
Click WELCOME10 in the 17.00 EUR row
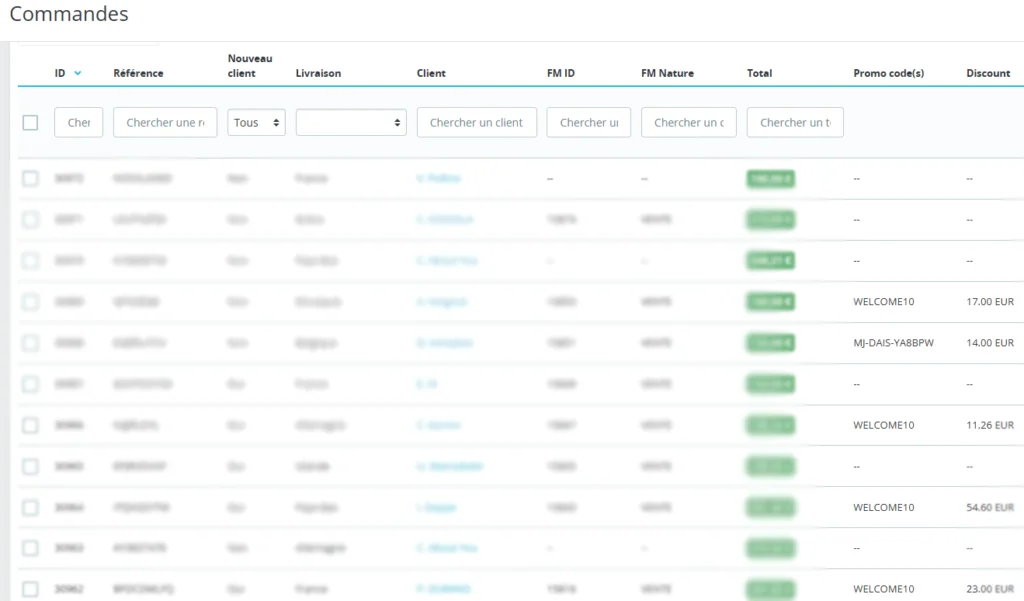point(884,302)
